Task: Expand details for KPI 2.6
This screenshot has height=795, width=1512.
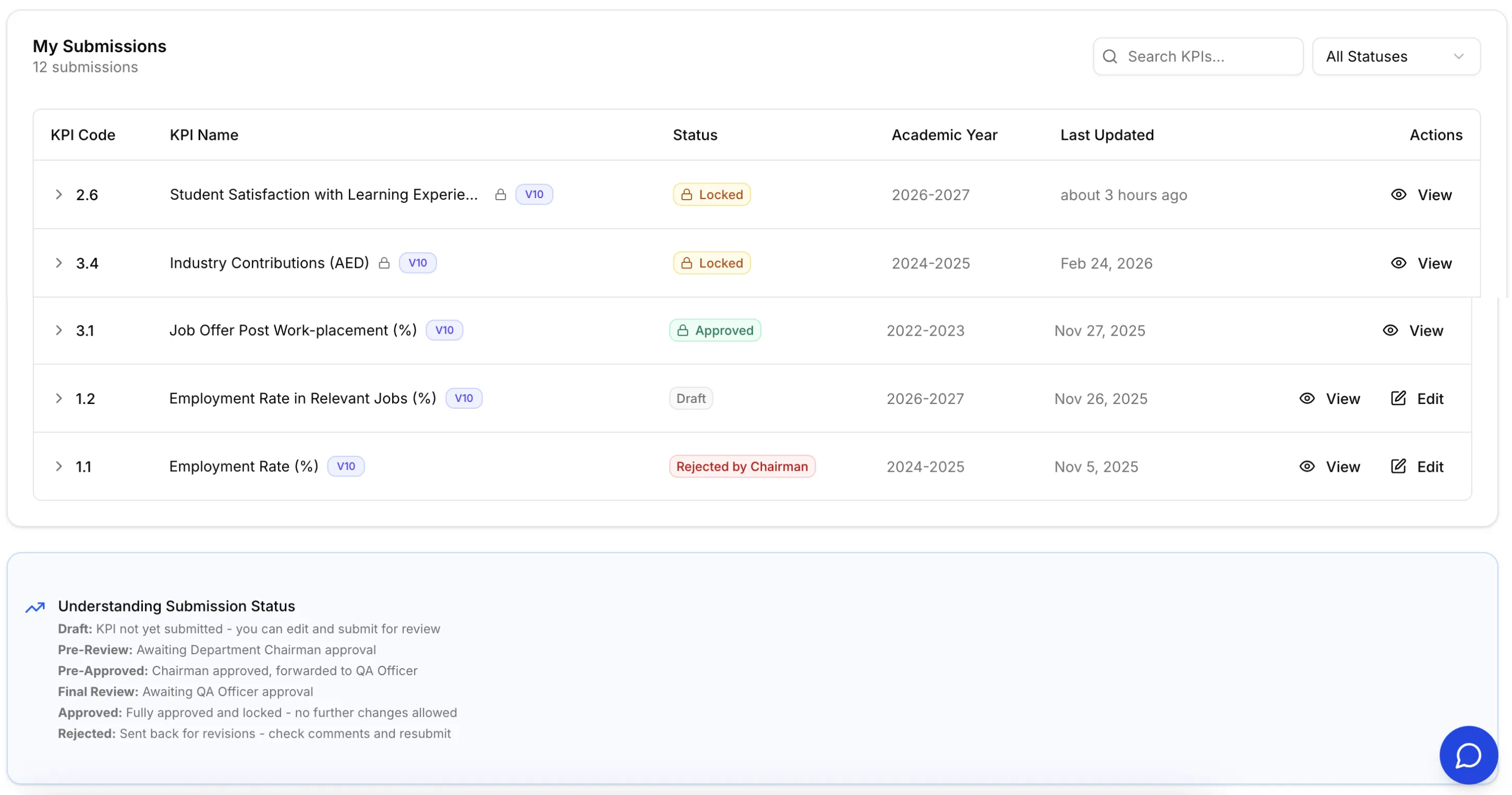Action: click(59, 194)
